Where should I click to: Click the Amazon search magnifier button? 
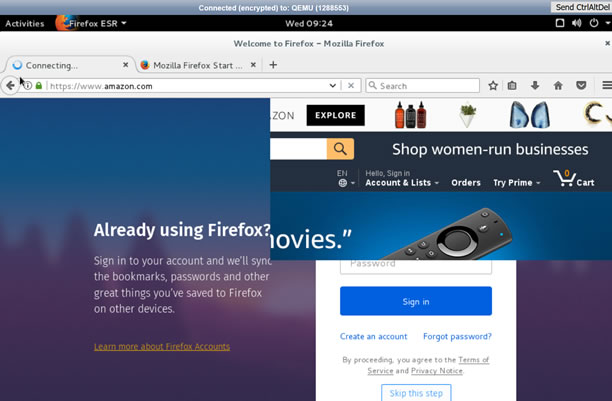tap(340, 149)
